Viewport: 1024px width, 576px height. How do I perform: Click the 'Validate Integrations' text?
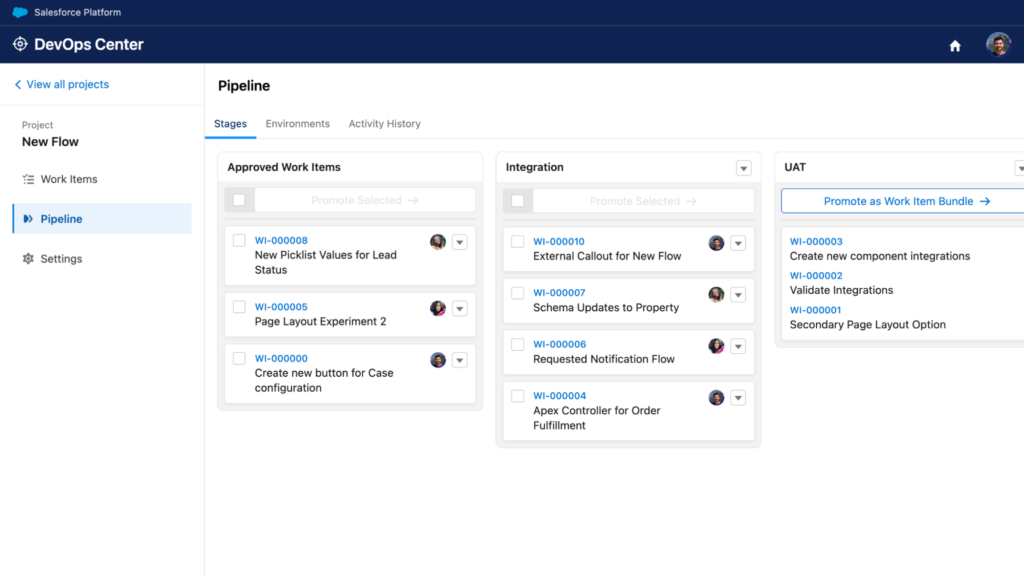point(841,291)
